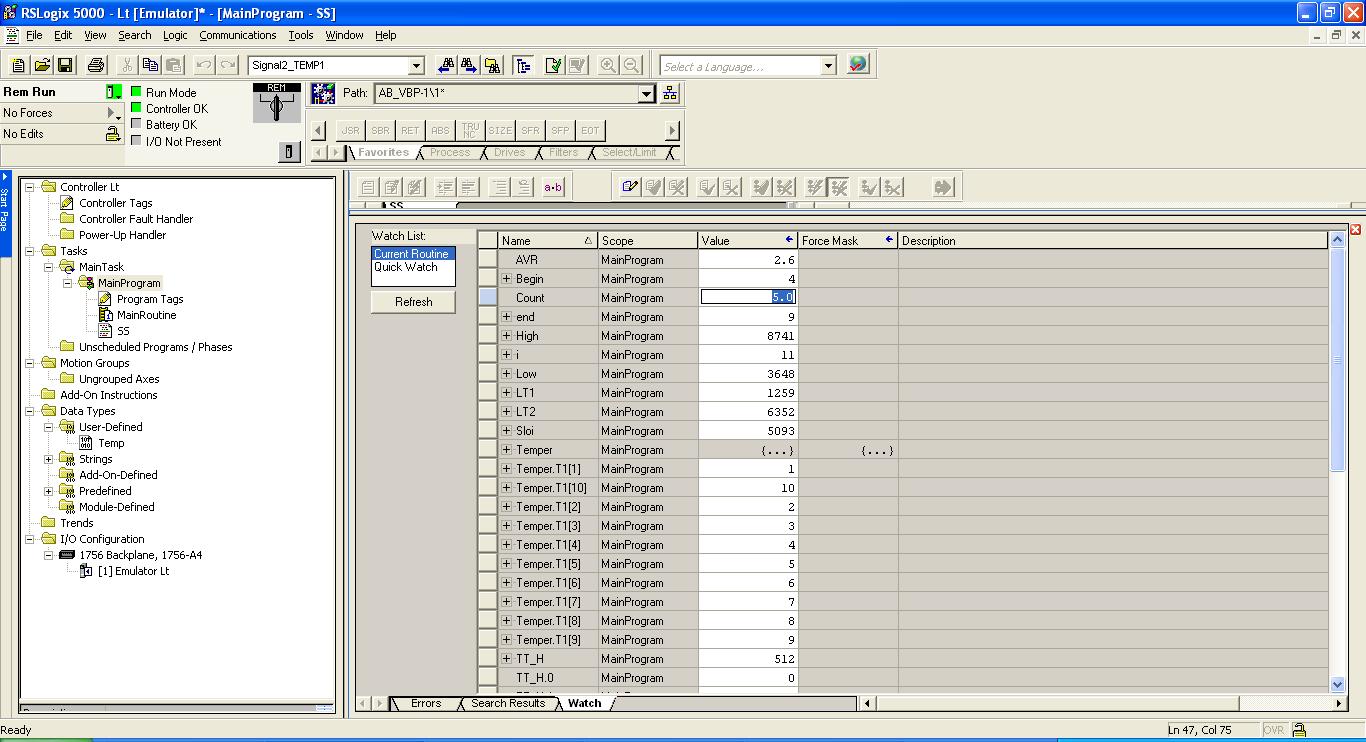Open the Communications menu
Screen dimensions: 1366x742
238,35
